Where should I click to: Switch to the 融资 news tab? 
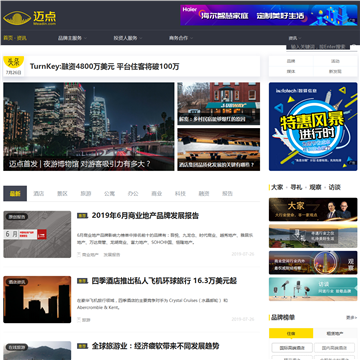pos(204,194)
